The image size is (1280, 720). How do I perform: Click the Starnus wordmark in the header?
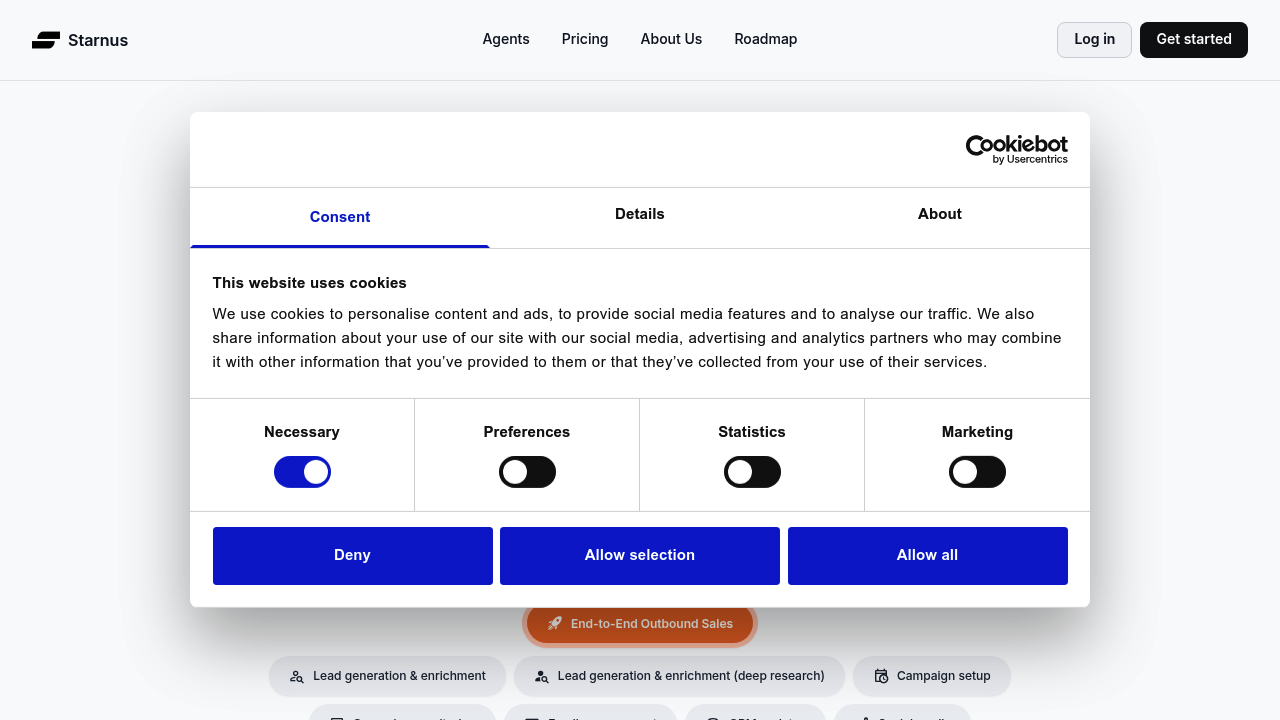[x=98, y=40]
